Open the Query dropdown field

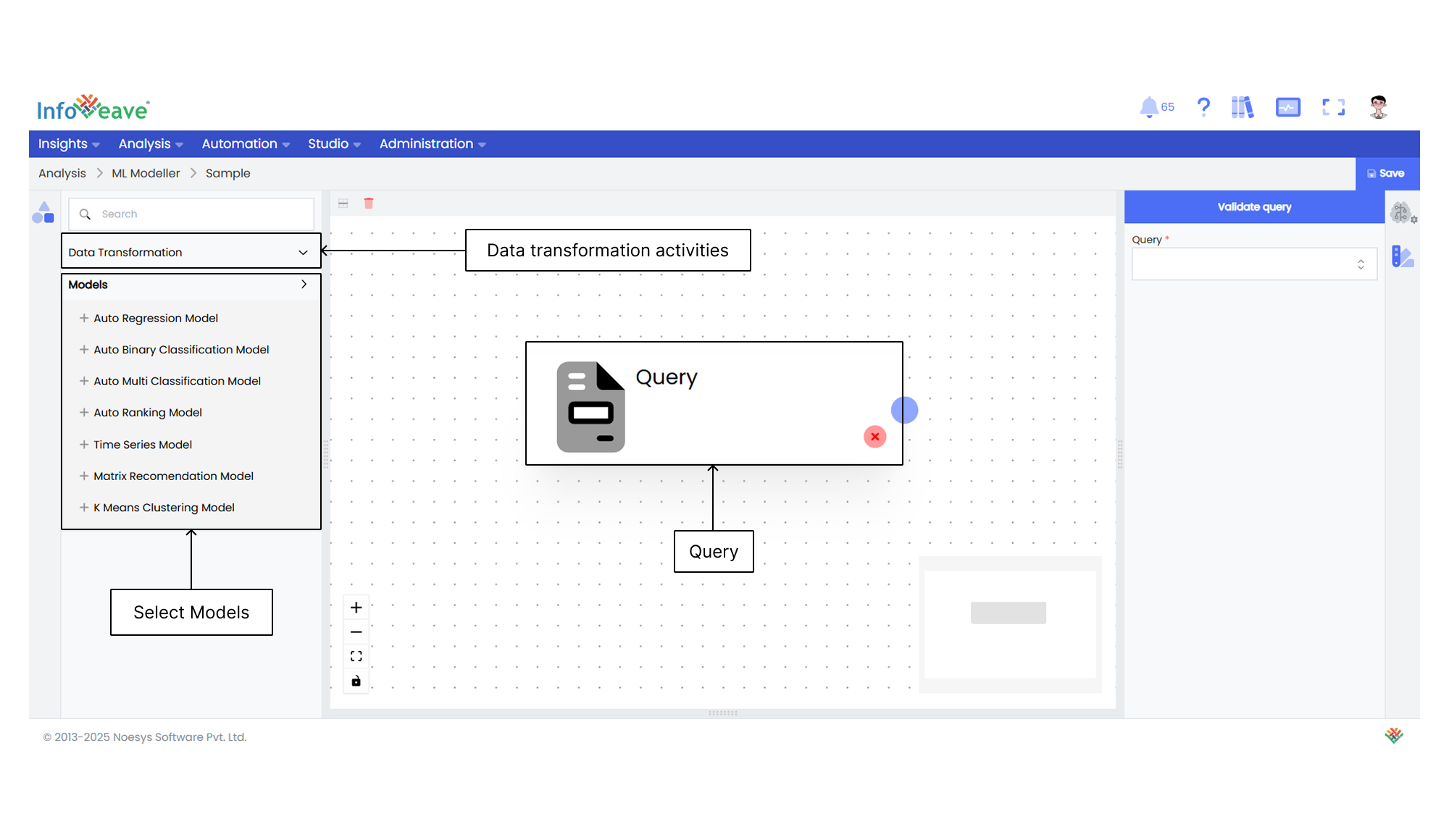pos(1254,264)
